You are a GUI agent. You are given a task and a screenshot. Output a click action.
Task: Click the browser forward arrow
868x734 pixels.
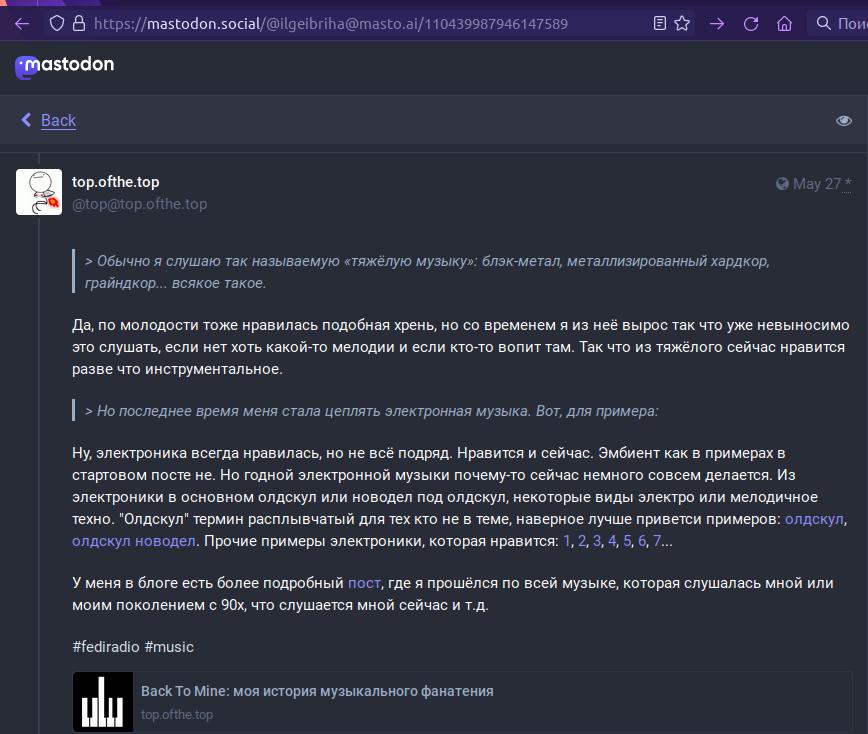pos(717,24)
